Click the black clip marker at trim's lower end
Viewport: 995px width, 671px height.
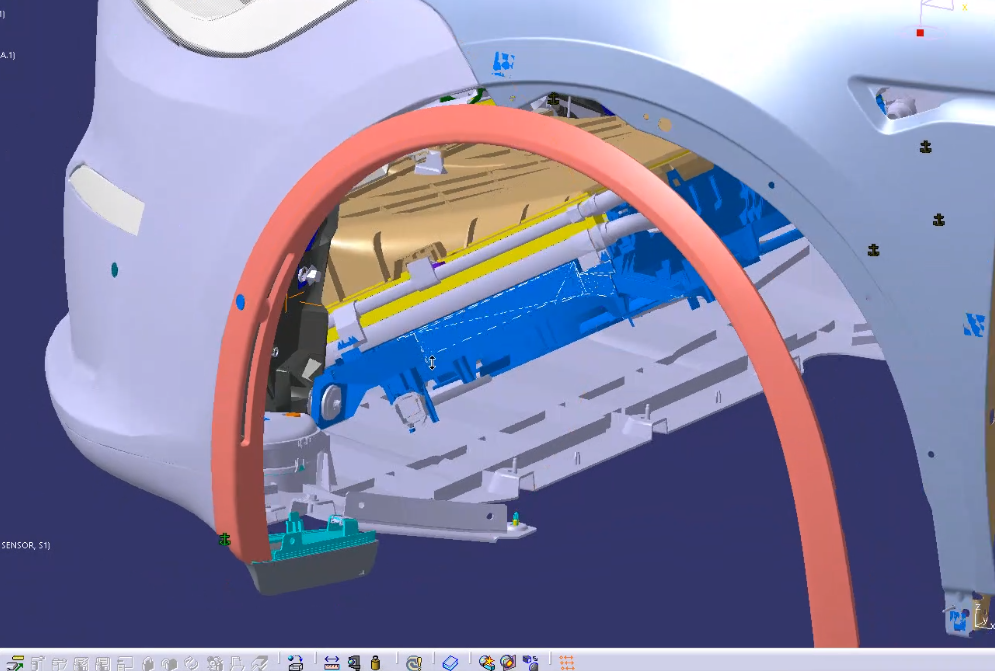click(x=225, y=539)
